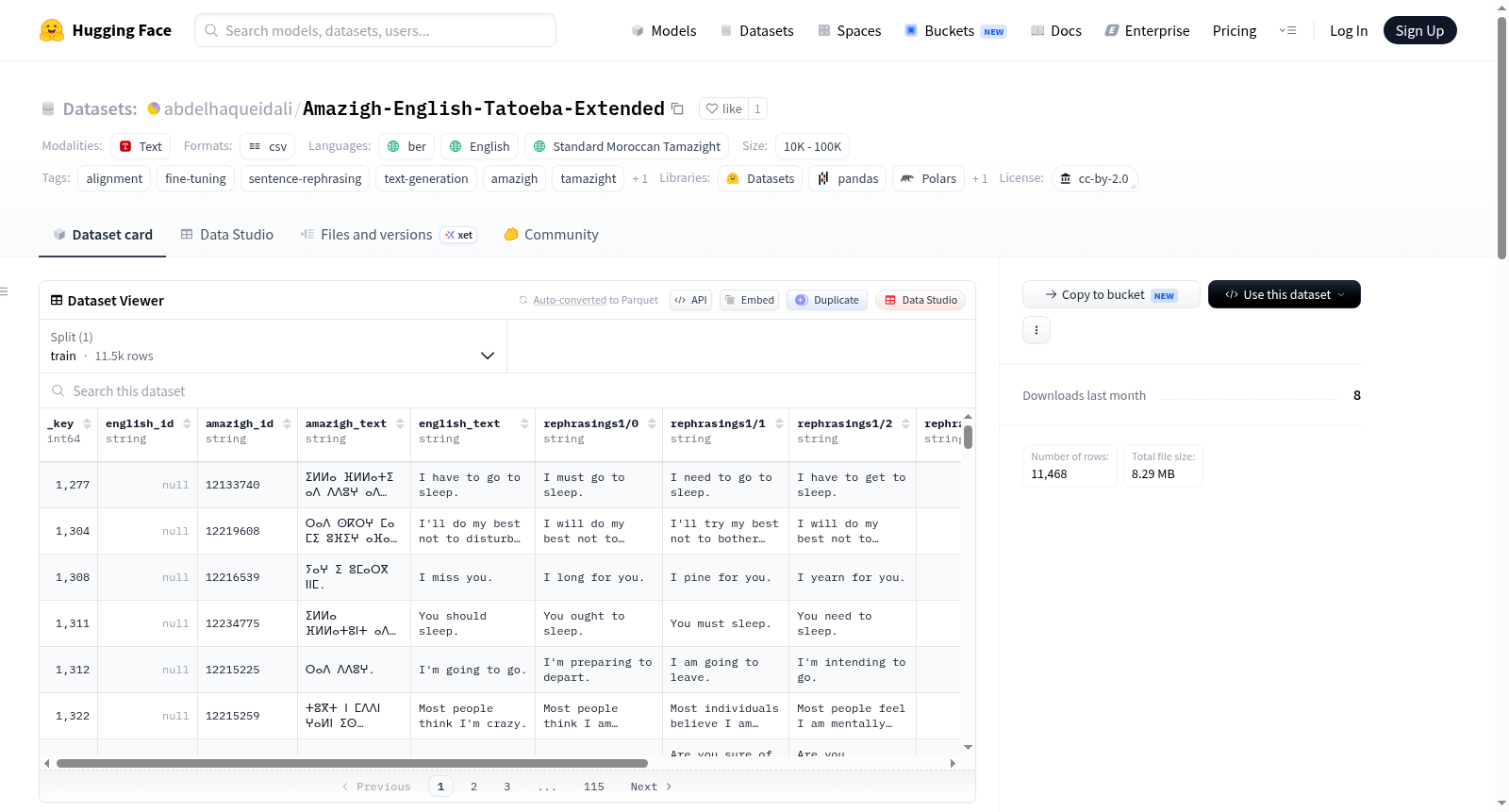Click Copy to bucket button
This screenshot has width=1509, height=812.
point(1111,294)
